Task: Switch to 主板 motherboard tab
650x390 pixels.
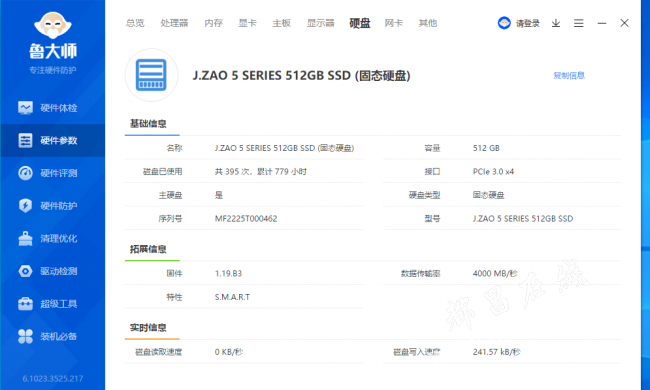Action: [x=281, y=23]
